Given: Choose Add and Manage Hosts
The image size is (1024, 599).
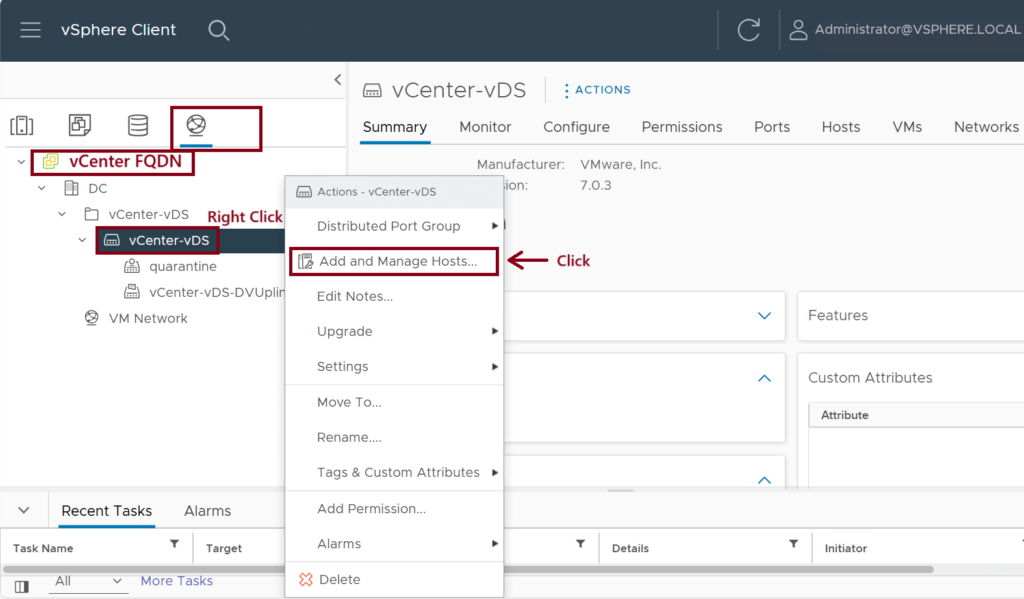Looking at the screenshot, I should click(394, 261).
